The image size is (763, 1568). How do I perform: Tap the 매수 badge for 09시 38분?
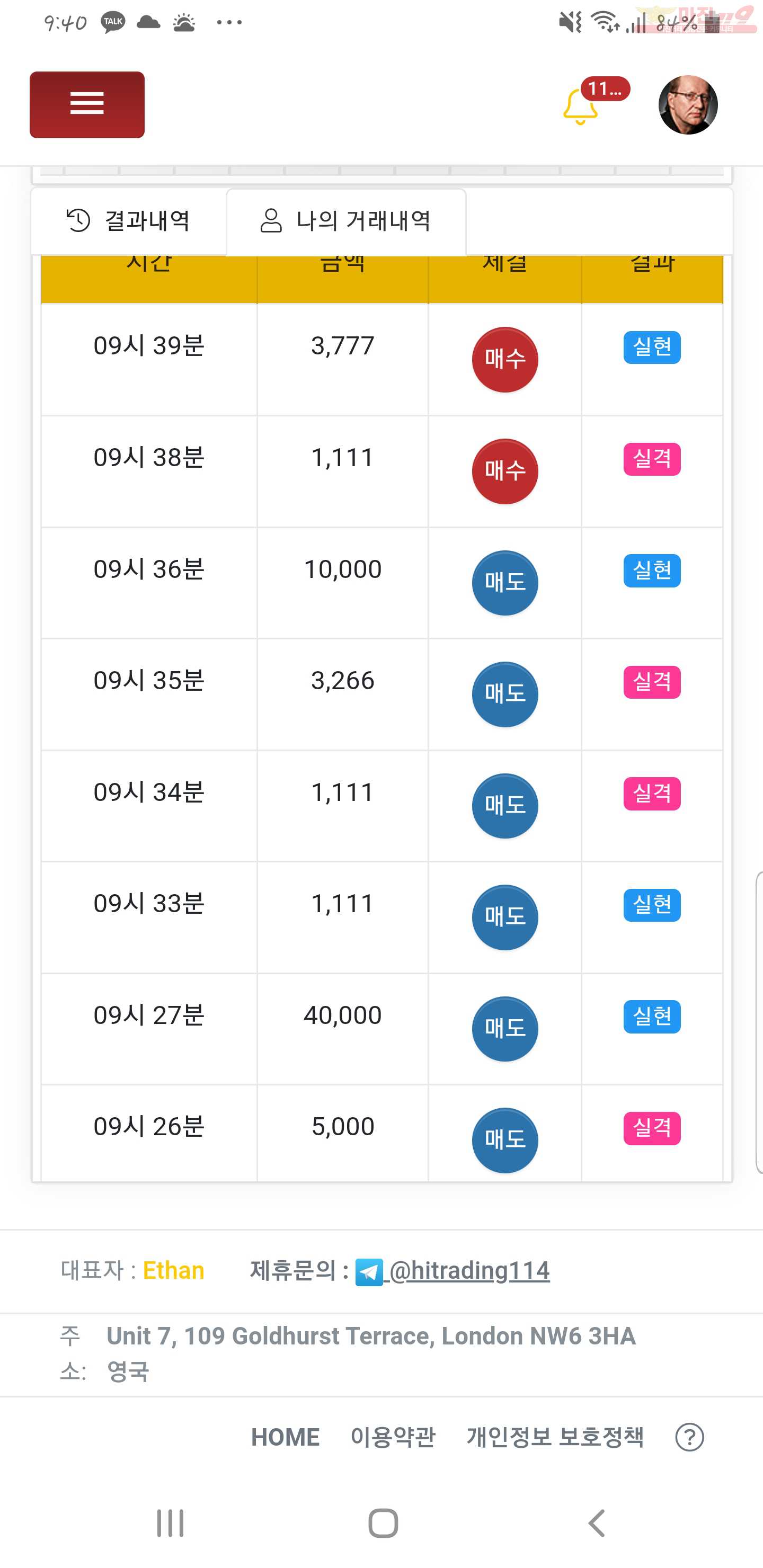[x=505, y=472]
